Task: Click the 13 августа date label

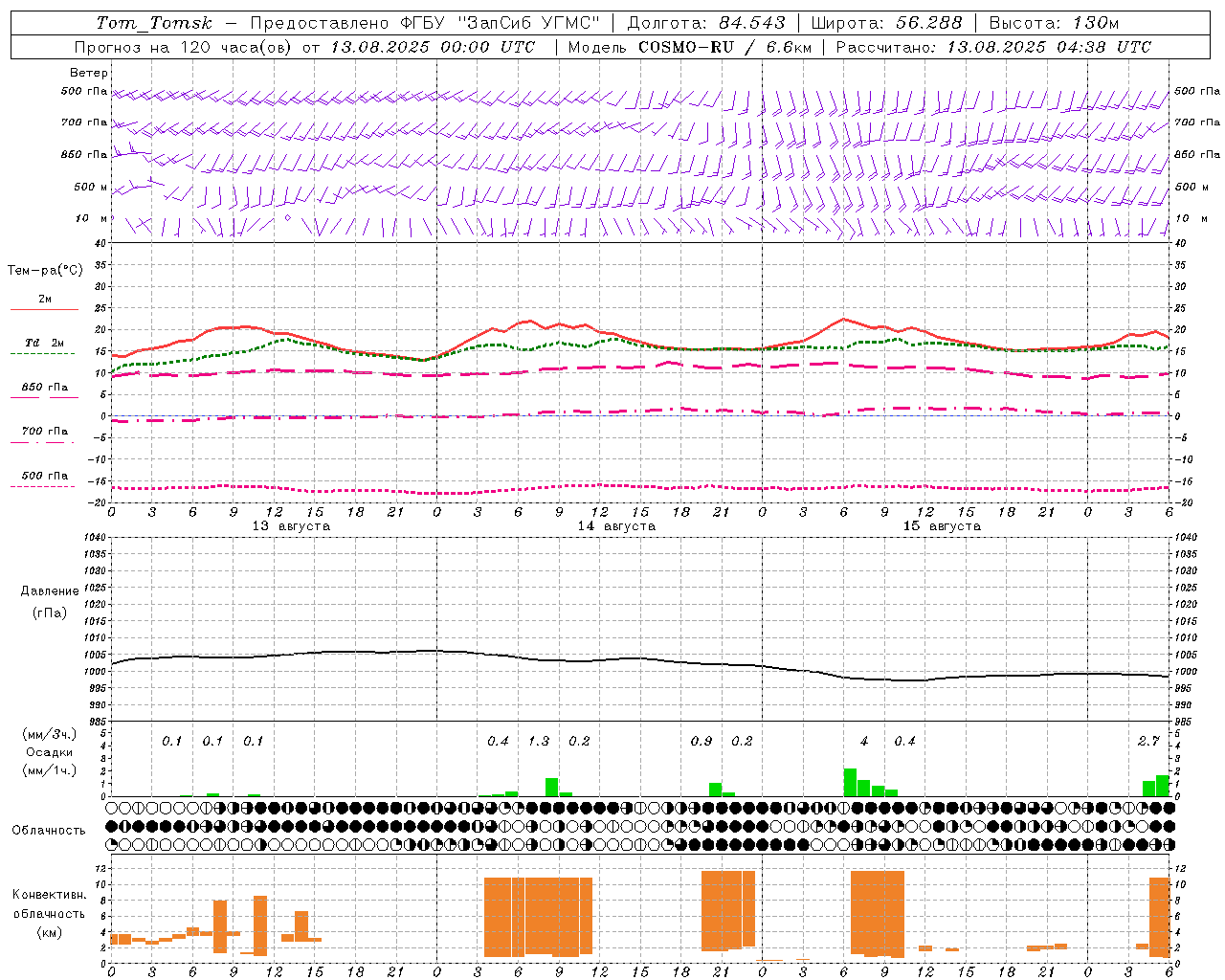Action: [x=291, y=526]
